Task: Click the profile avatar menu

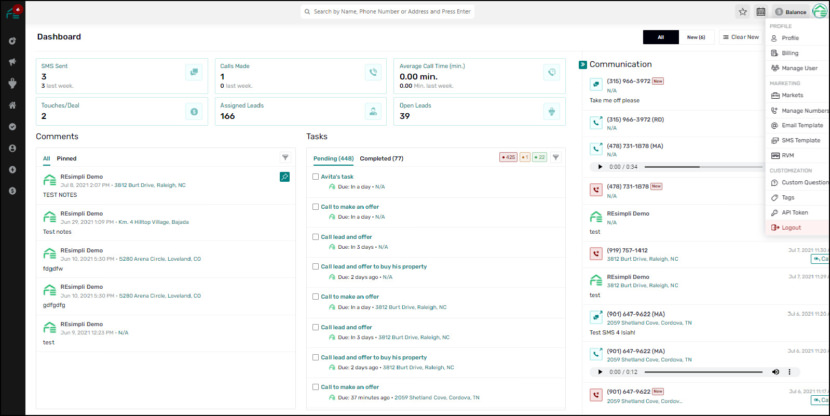Action: tap(819, 12)
